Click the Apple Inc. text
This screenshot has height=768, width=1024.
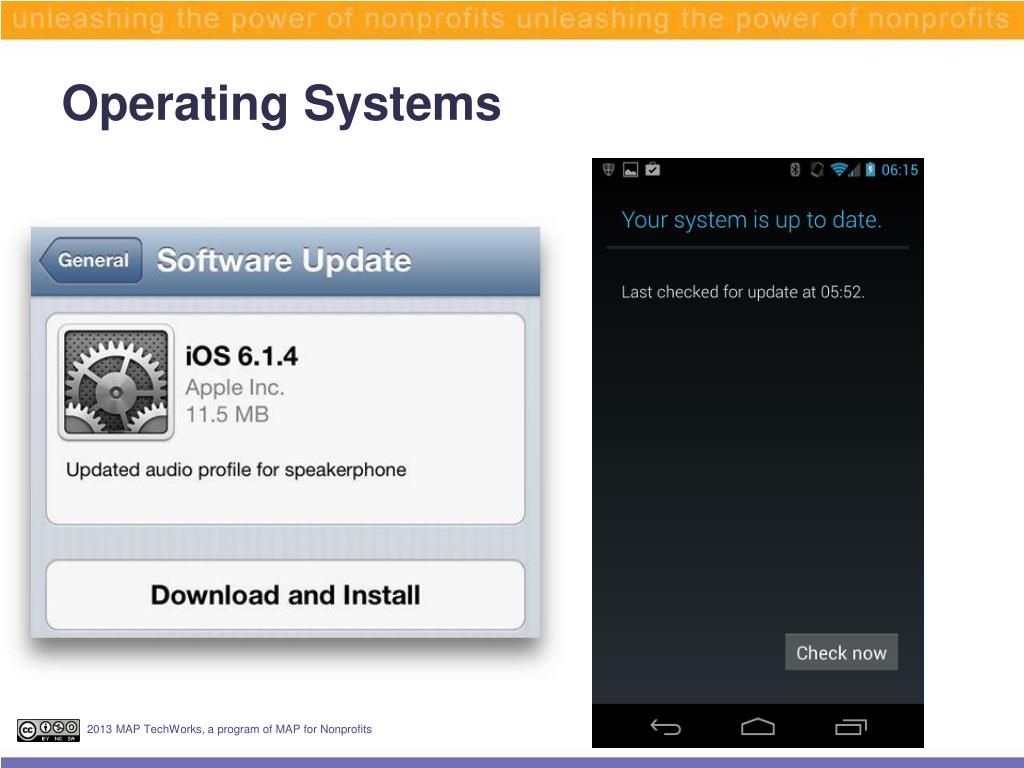(235, 387)
